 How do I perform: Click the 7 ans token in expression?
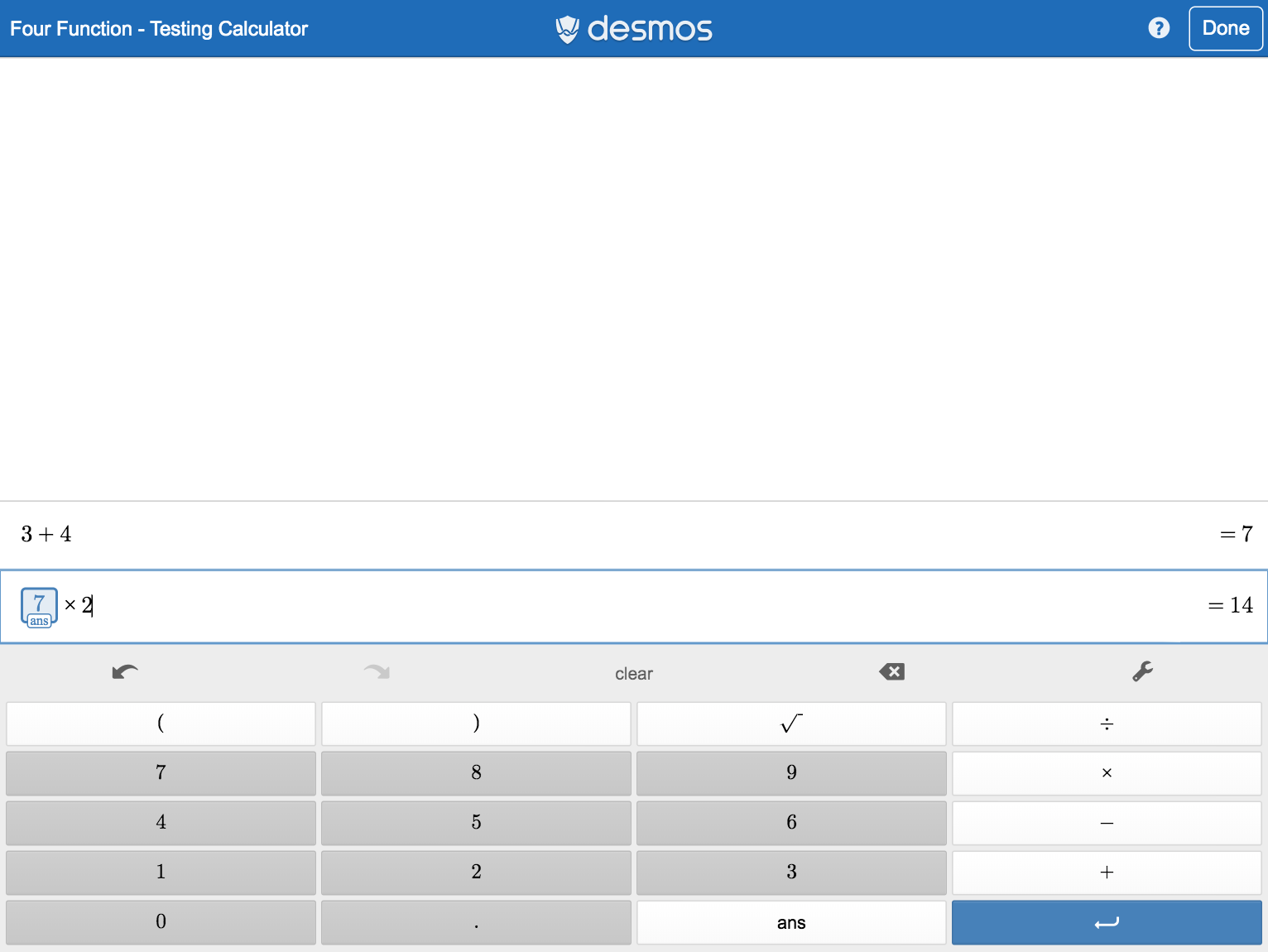[x=39, y=608]
